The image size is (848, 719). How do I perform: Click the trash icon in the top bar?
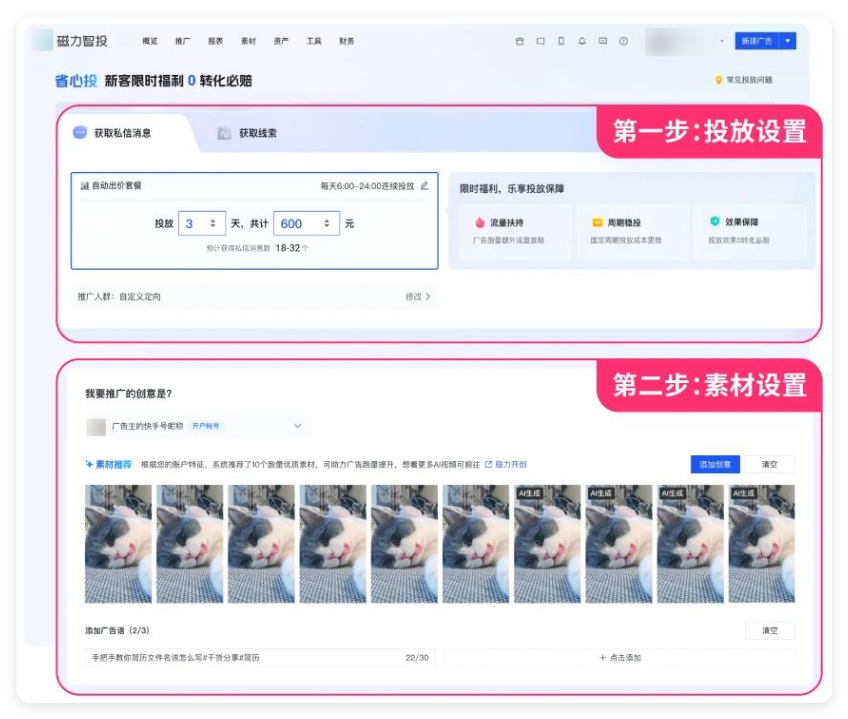(x=520, y=40)
